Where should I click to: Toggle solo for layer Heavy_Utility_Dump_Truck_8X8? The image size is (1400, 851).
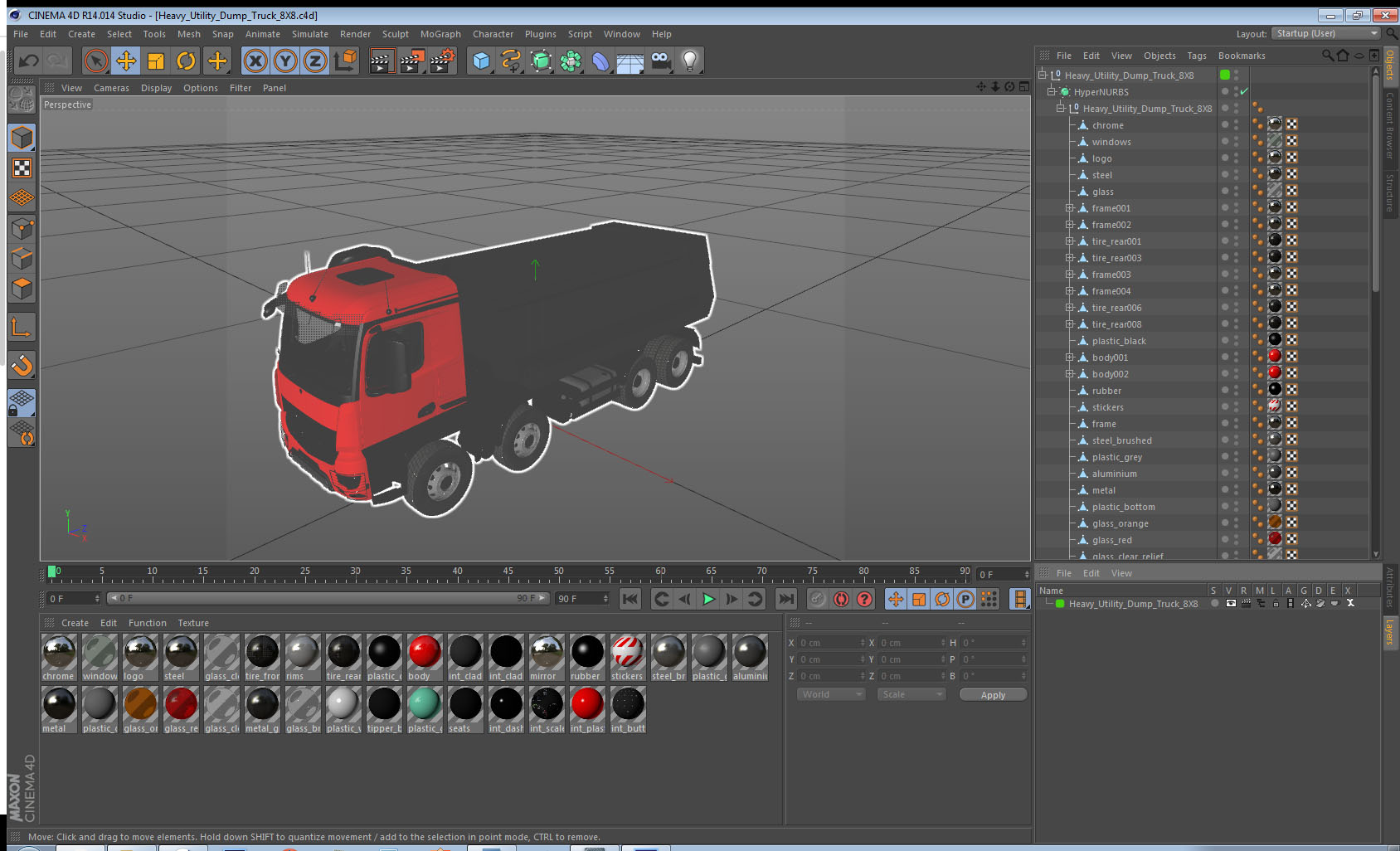point(1215,604)
